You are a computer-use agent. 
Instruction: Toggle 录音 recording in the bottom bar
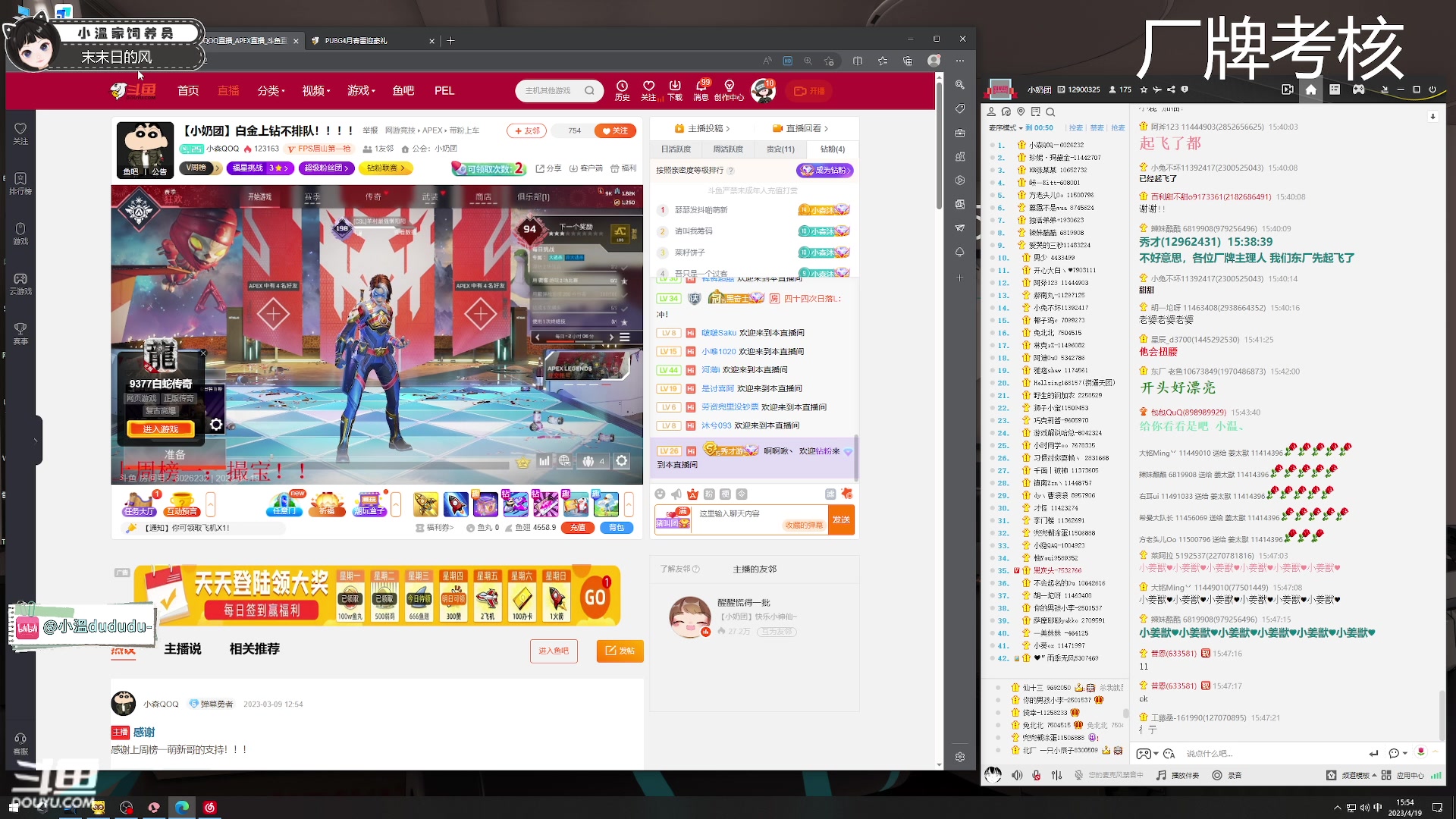(1226, 775)
